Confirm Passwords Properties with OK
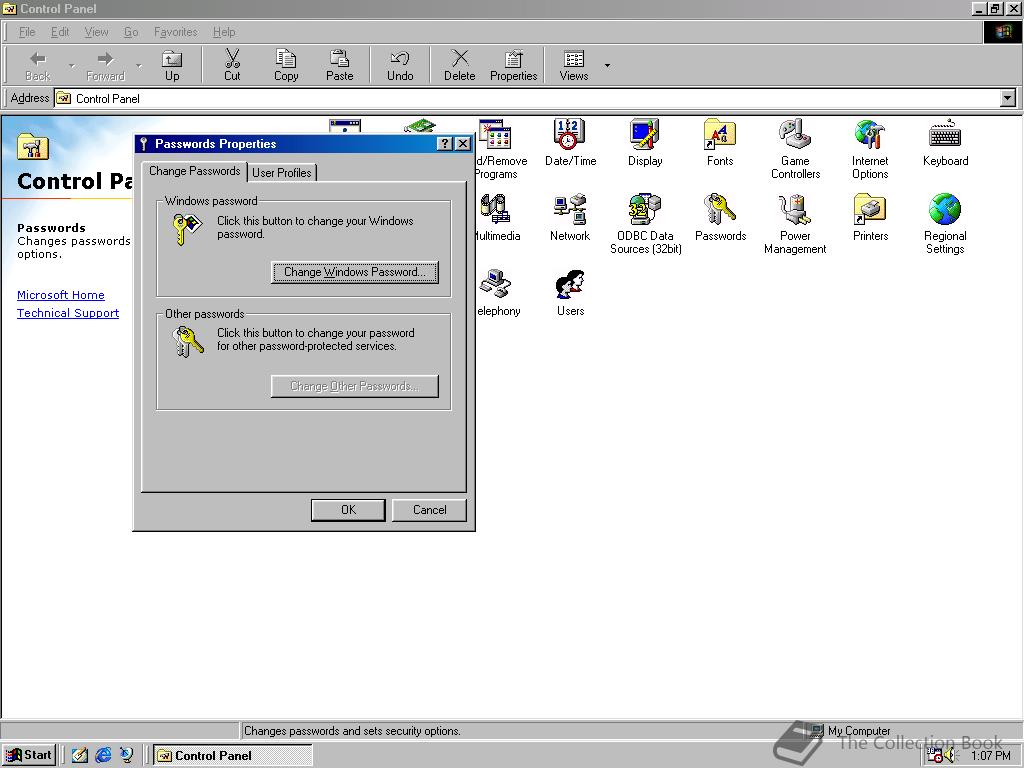This screenshot has width=1024, height=768. (x=348, y=510)
